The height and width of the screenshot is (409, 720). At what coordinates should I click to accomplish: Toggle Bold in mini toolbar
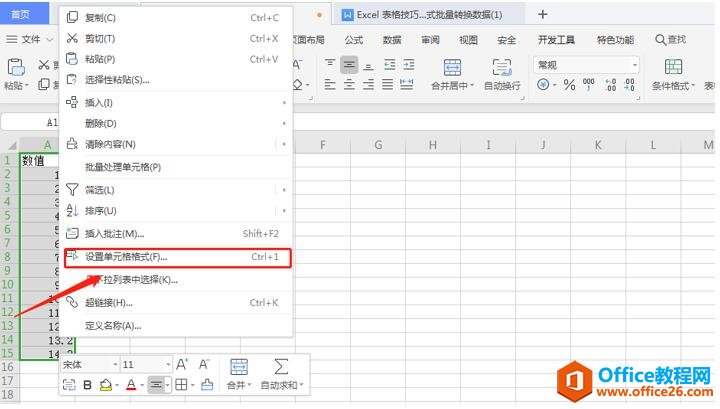(87, 385)
